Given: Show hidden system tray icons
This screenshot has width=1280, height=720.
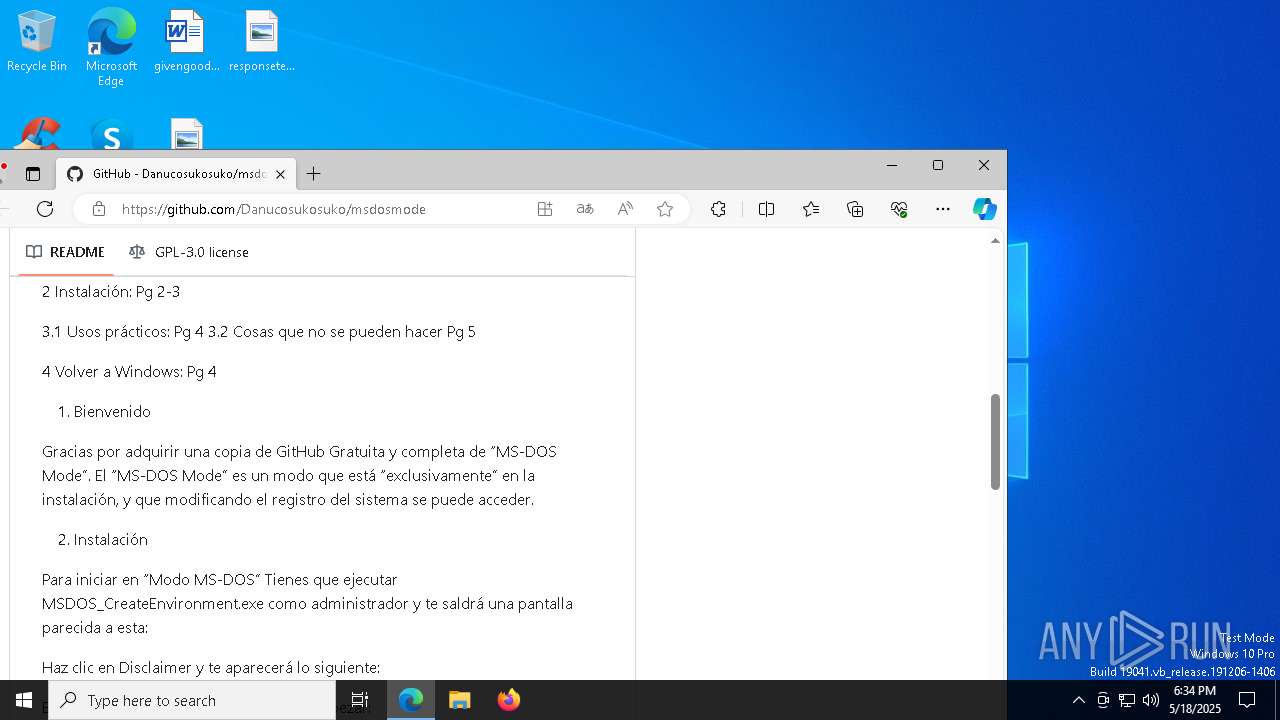Looking at the screenshot, I should 1078,700.
